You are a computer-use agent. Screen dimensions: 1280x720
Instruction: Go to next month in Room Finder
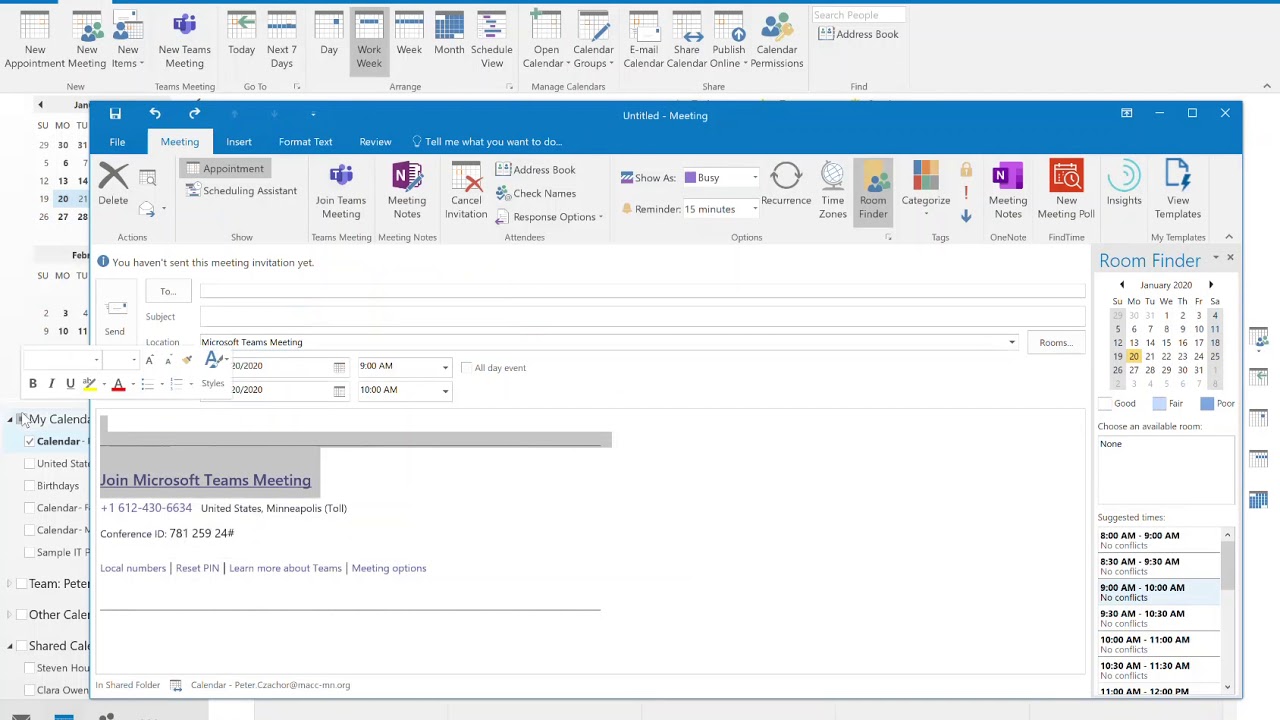point(1211,285)
